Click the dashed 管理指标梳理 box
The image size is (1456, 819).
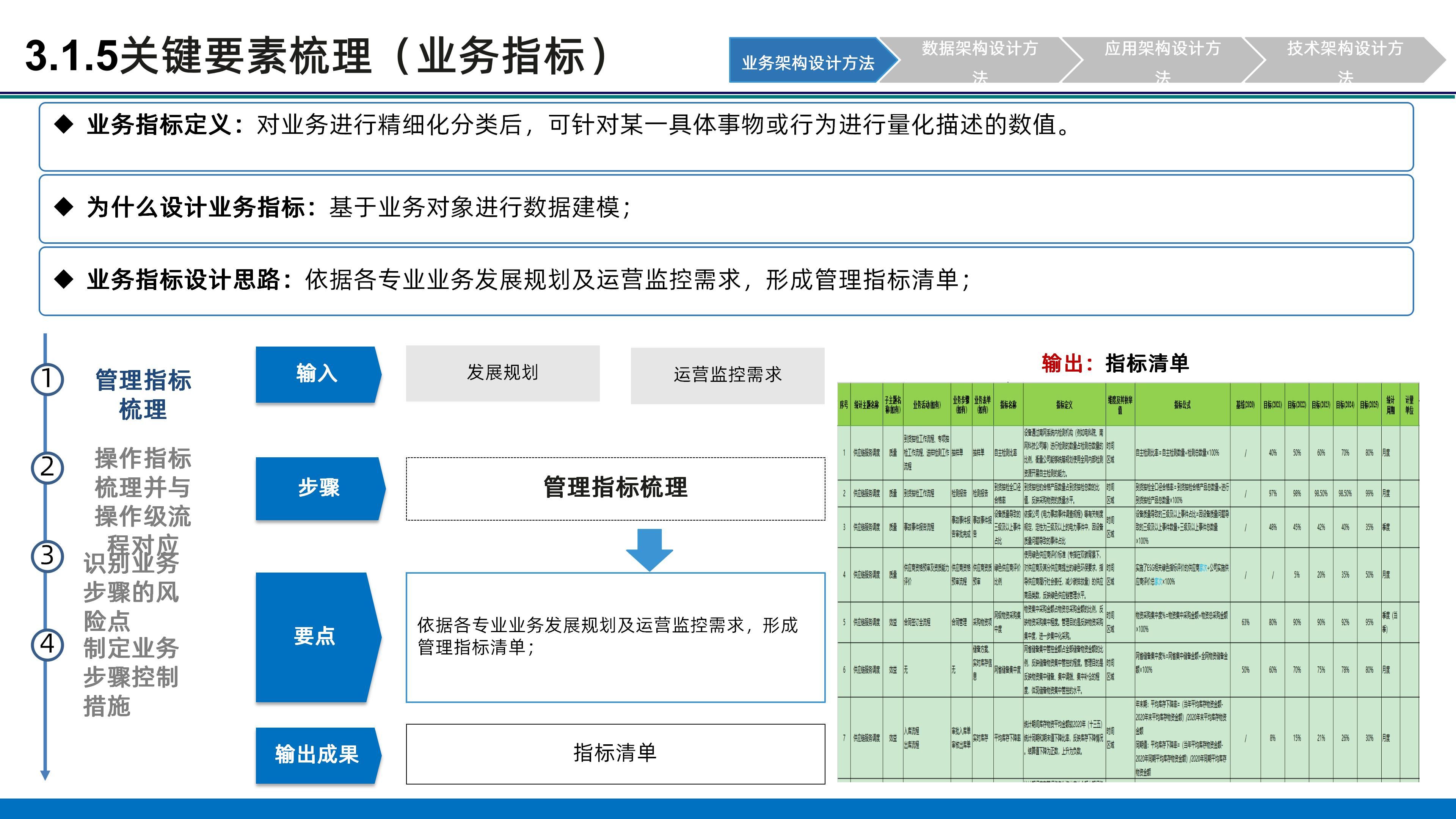click(615, 488)
